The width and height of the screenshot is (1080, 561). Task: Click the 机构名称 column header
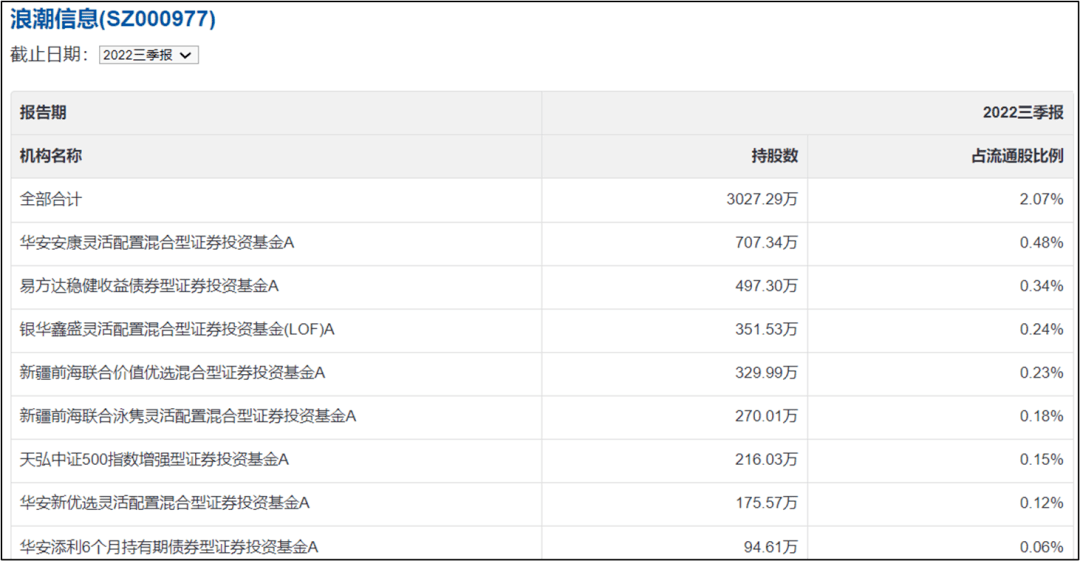[51, 156]
